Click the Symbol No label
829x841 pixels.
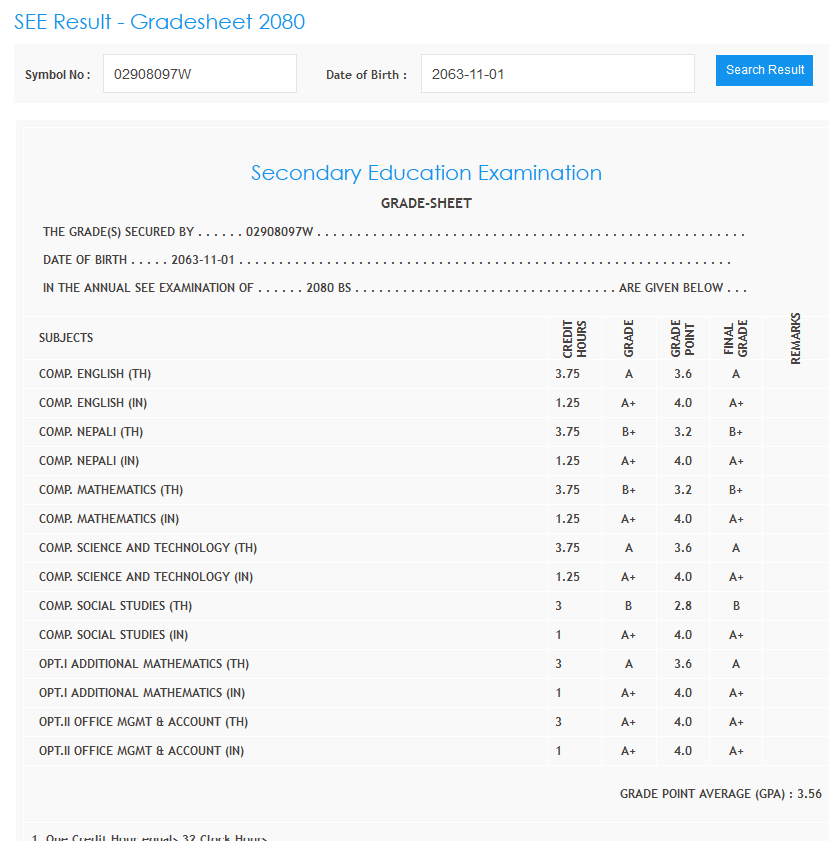[57, 75]
